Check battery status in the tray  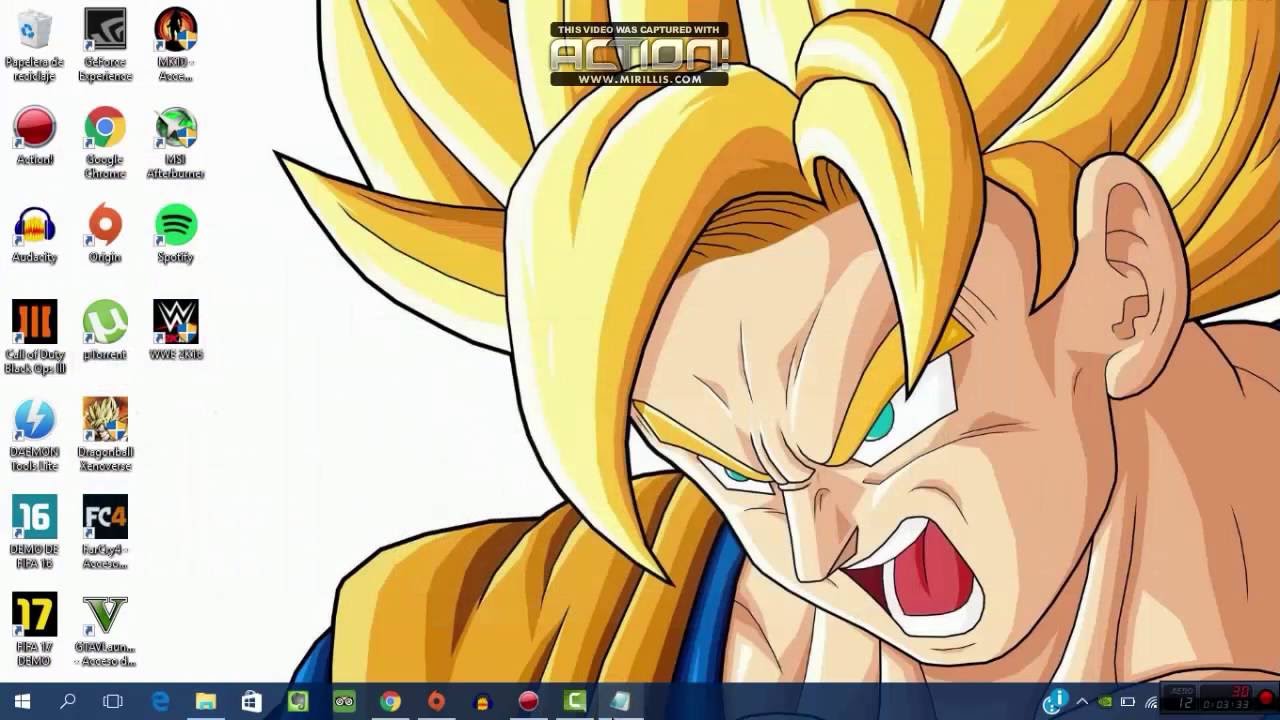[1128, 702]
